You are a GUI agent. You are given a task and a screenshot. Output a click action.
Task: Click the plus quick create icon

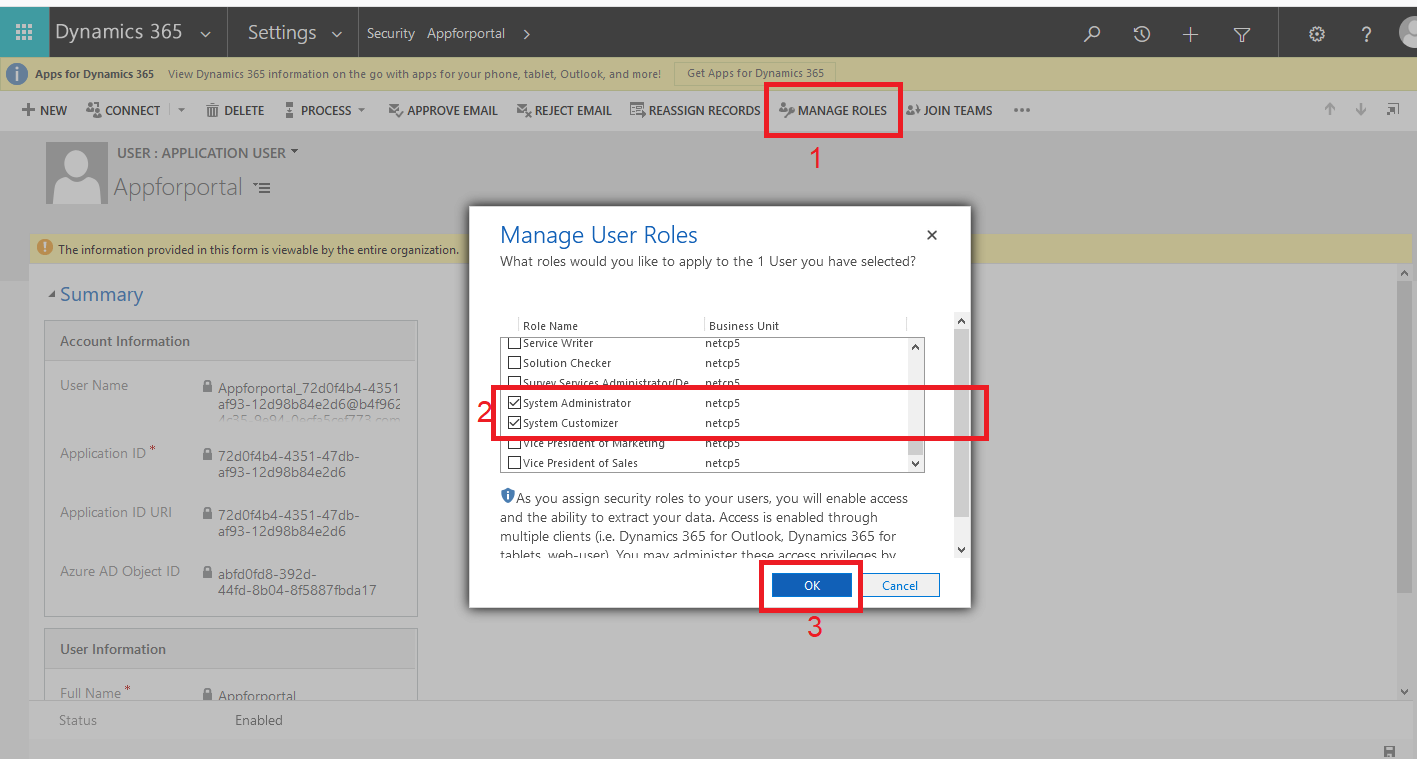click(1190, 34)
